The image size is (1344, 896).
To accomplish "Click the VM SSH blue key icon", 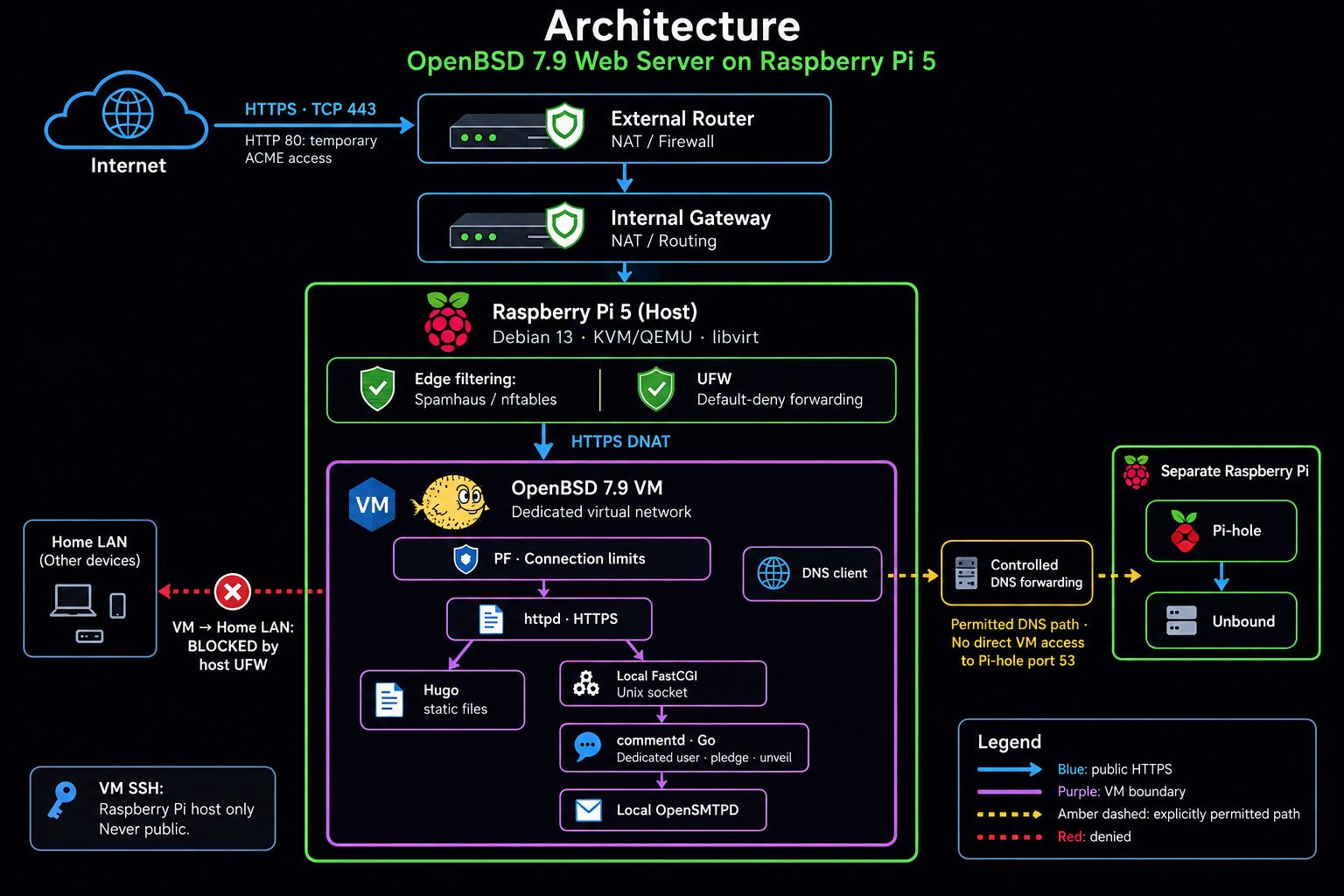I will pyautogui.click(x=60, y=801).
